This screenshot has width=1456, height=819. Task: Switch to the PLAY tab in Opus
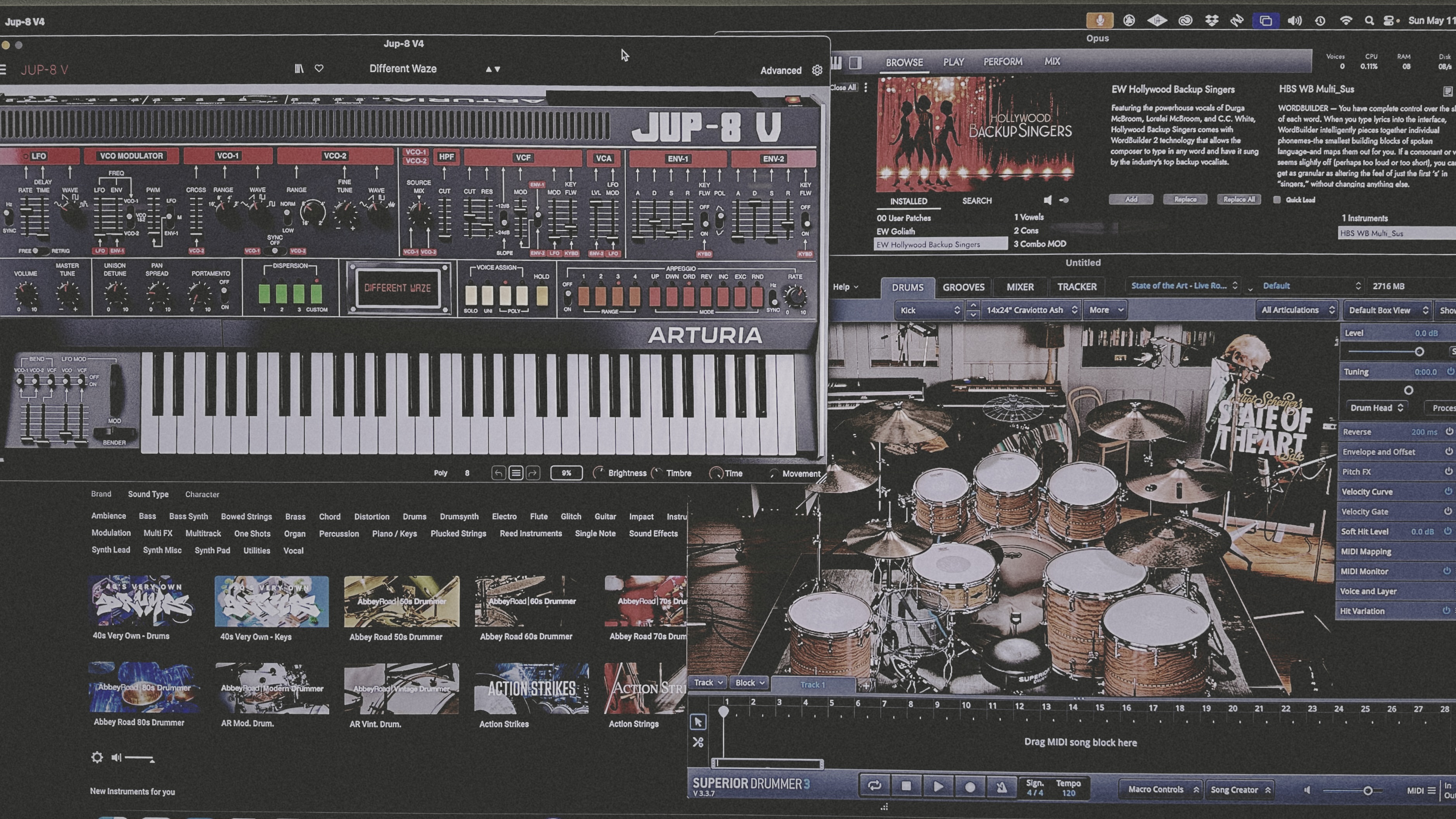(x=953, y=62)
